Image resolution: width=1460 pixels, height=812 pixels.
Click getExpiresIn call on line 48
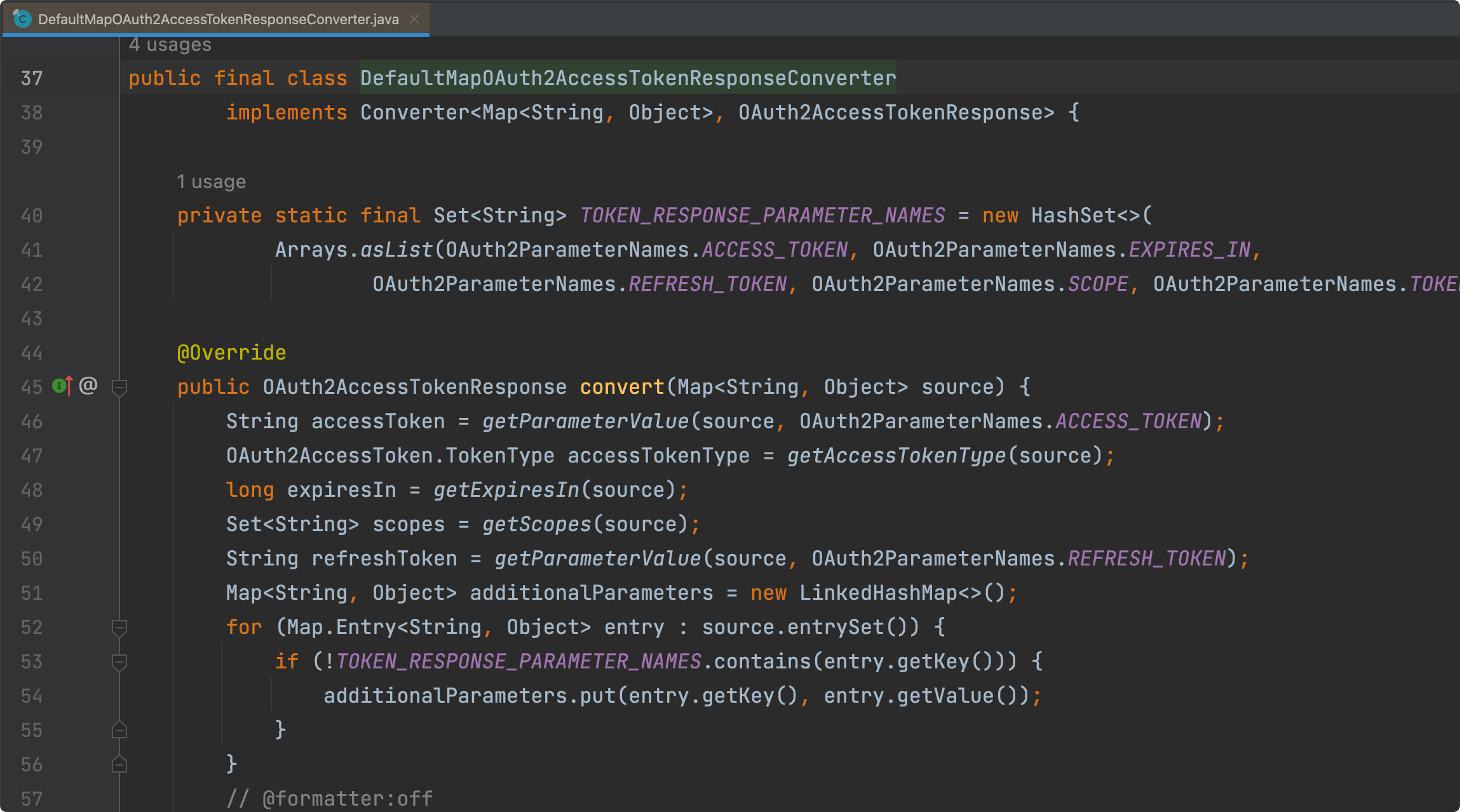click(x=506, y=490)
